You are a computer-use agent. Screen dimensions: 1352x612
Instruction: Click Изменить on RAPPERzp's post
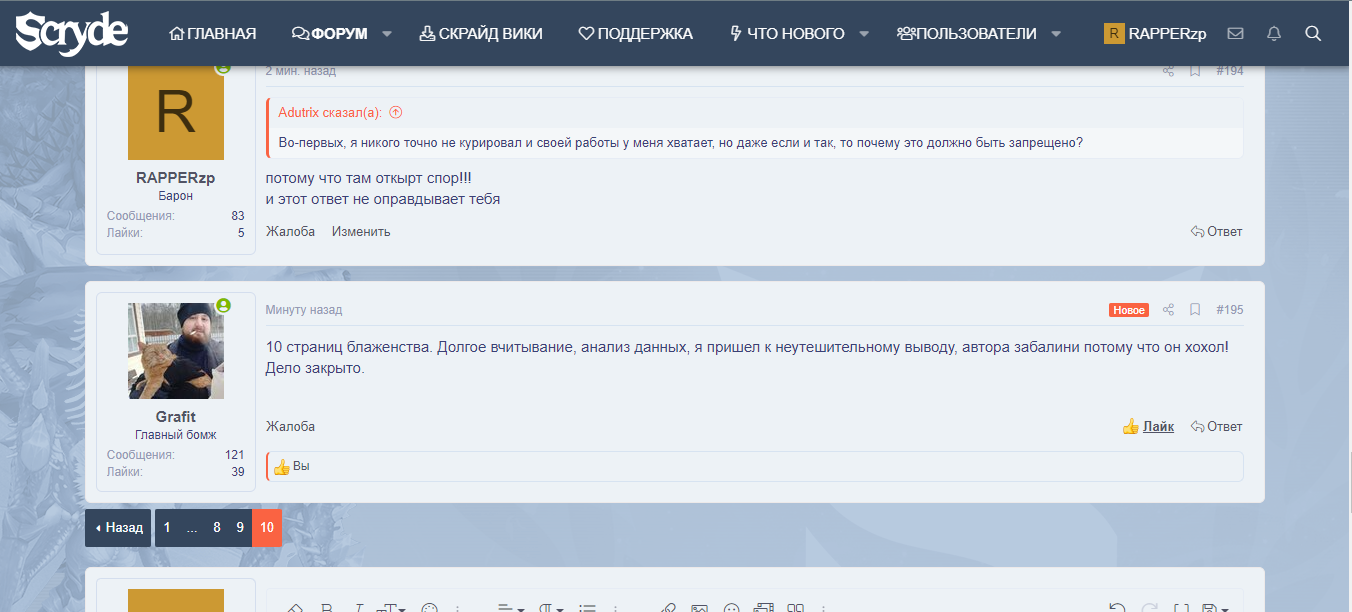click(361, 231)
